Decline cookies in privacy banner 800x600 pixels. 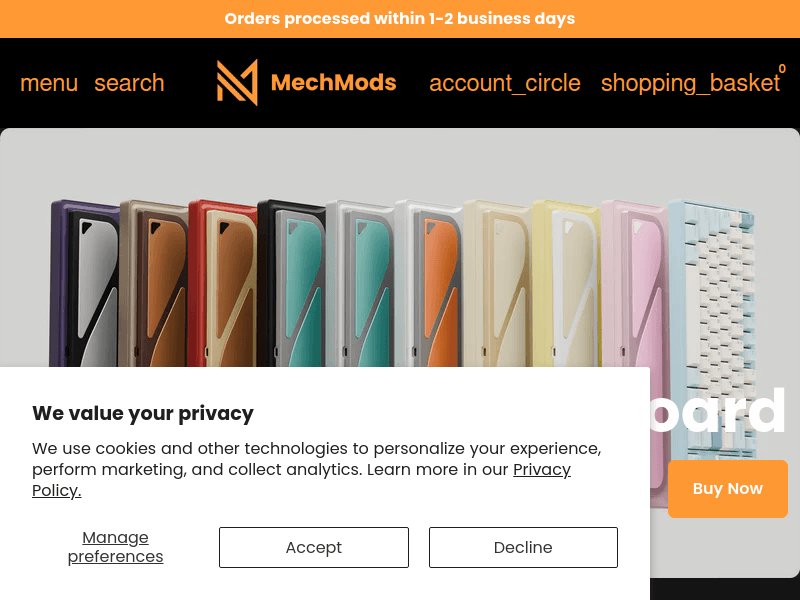click(x=523, y=547)
